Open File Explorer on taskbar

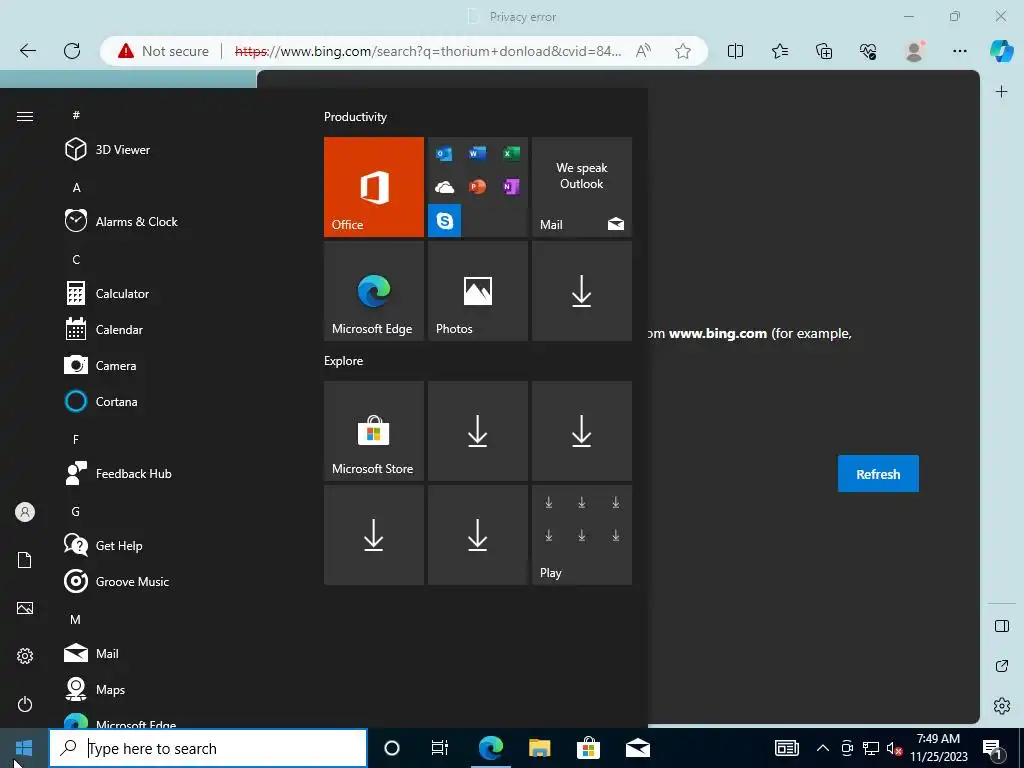(x=539, y=748)
